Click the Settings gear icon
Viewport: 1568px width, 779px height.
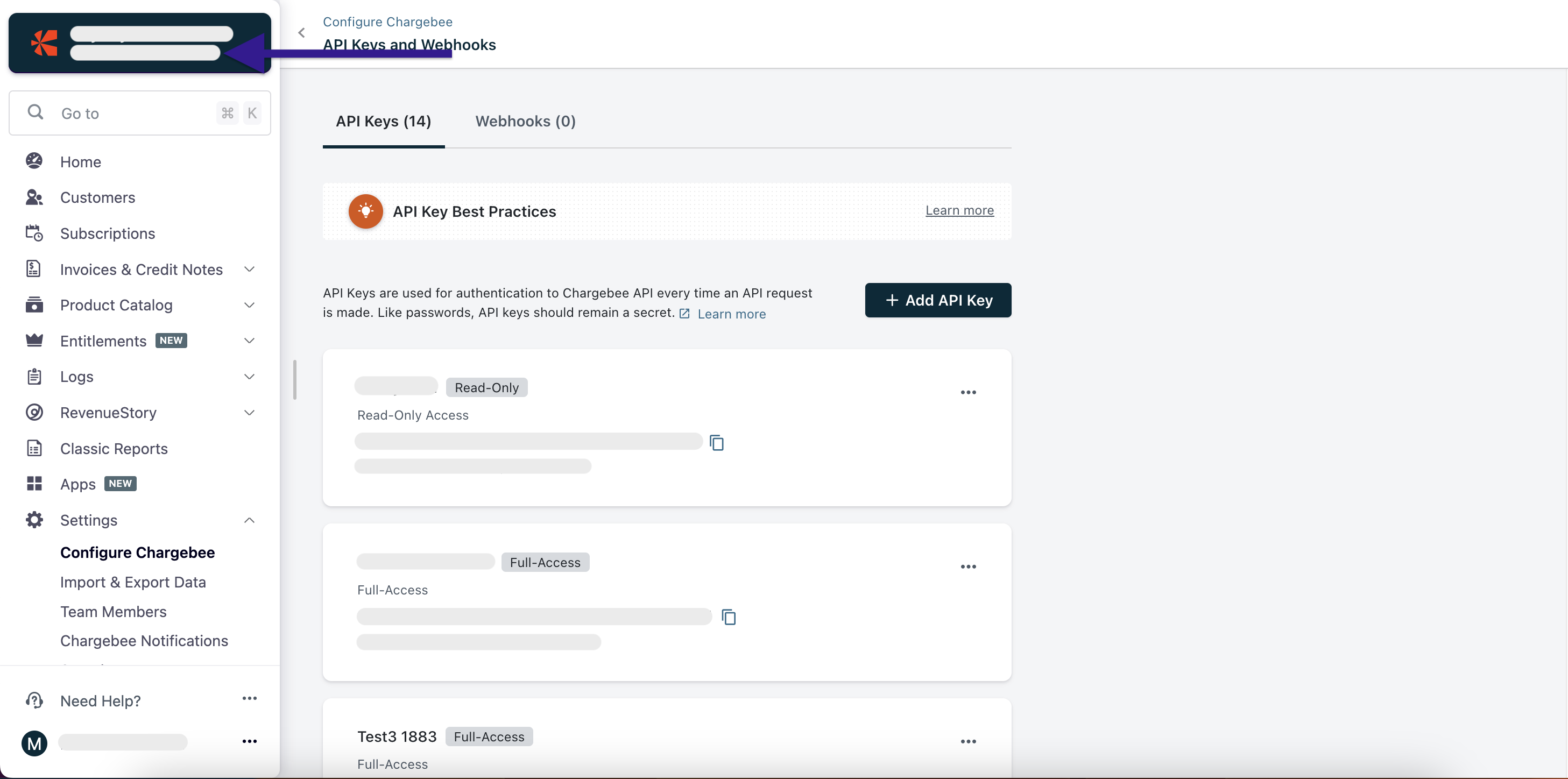click(34, 520)
